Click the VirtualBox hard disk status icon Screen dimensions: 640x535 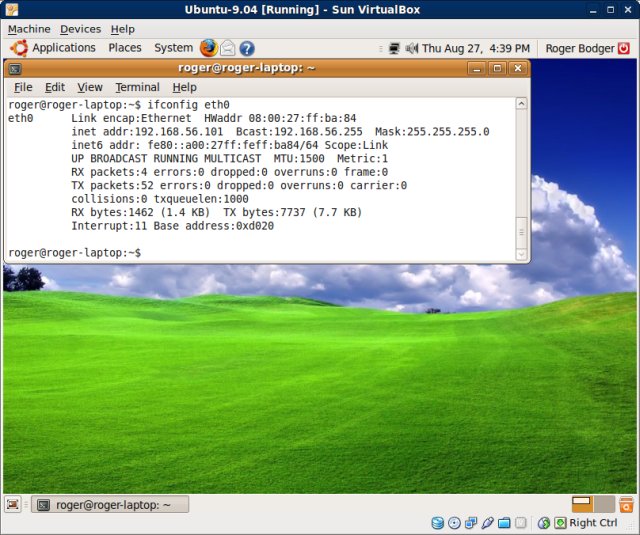coord(438,523)
